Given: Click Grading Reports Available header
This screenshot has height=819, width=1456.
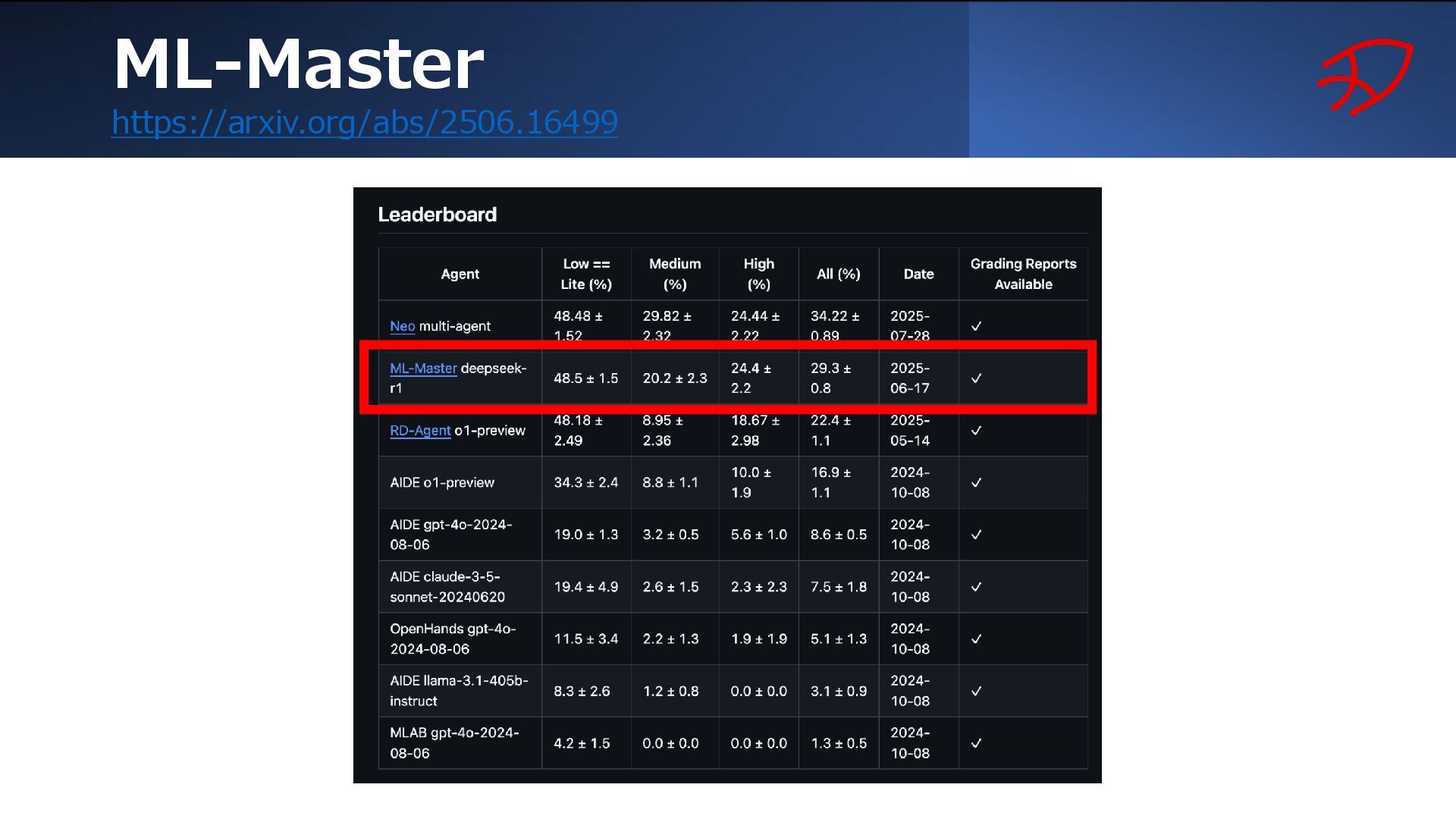Looking at the screenshot, I should pos(1024,275).
